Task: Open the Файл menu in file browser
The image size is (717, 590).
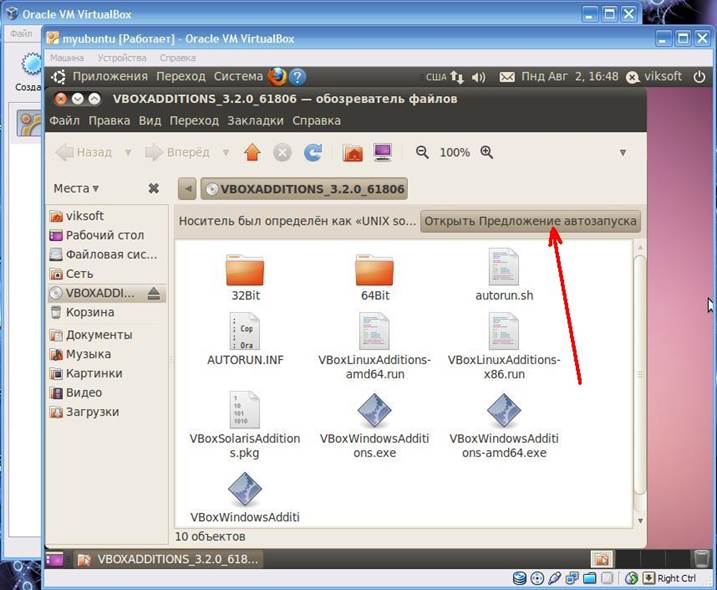Action: [64, 121]
